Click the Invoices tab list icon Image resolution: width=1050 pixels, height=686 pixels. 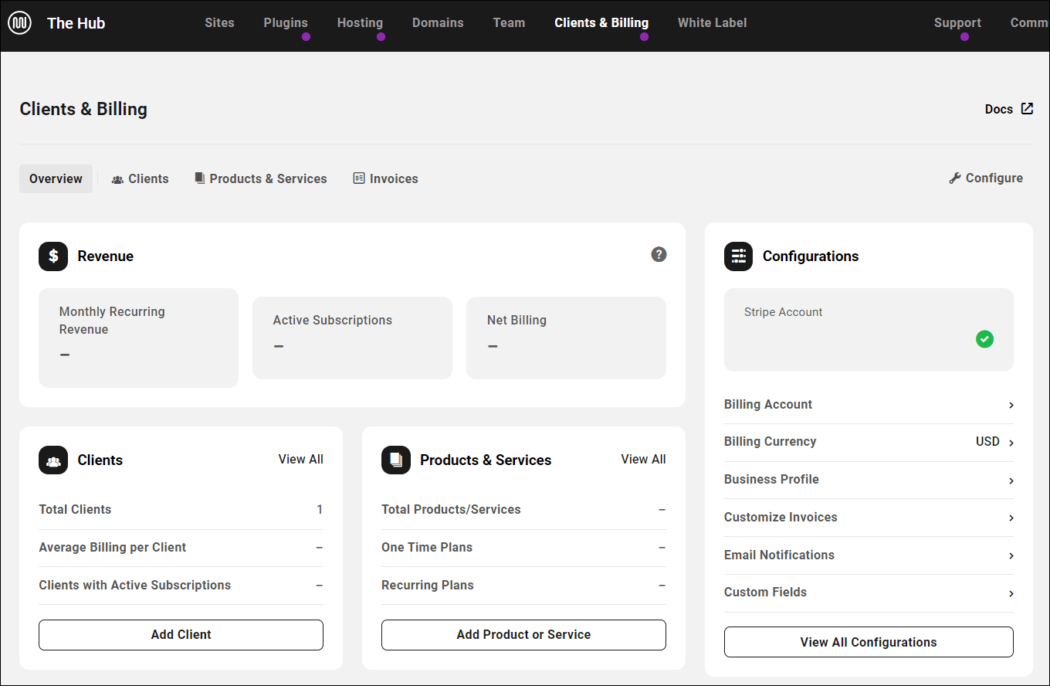pyautogui.click(x=358, y=178)
